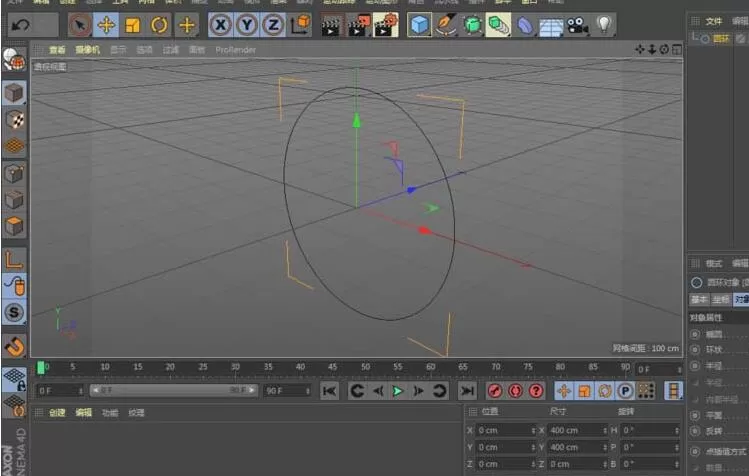Click the X size 400 cm field
Viewport: 749px width, 476px height.
577,430
